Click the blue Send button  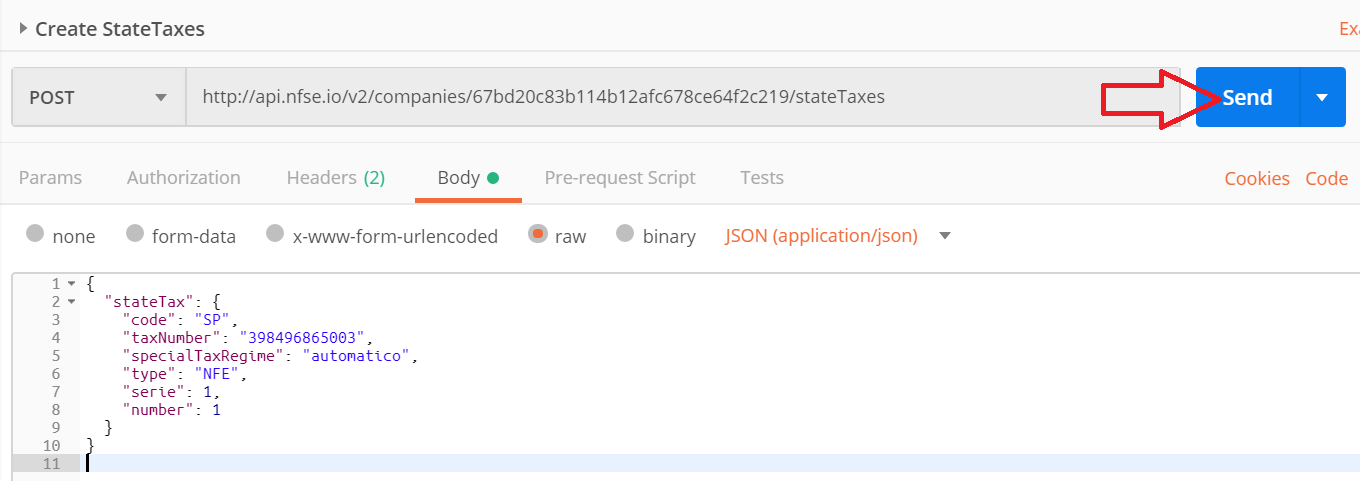(x=1247, y=98)
